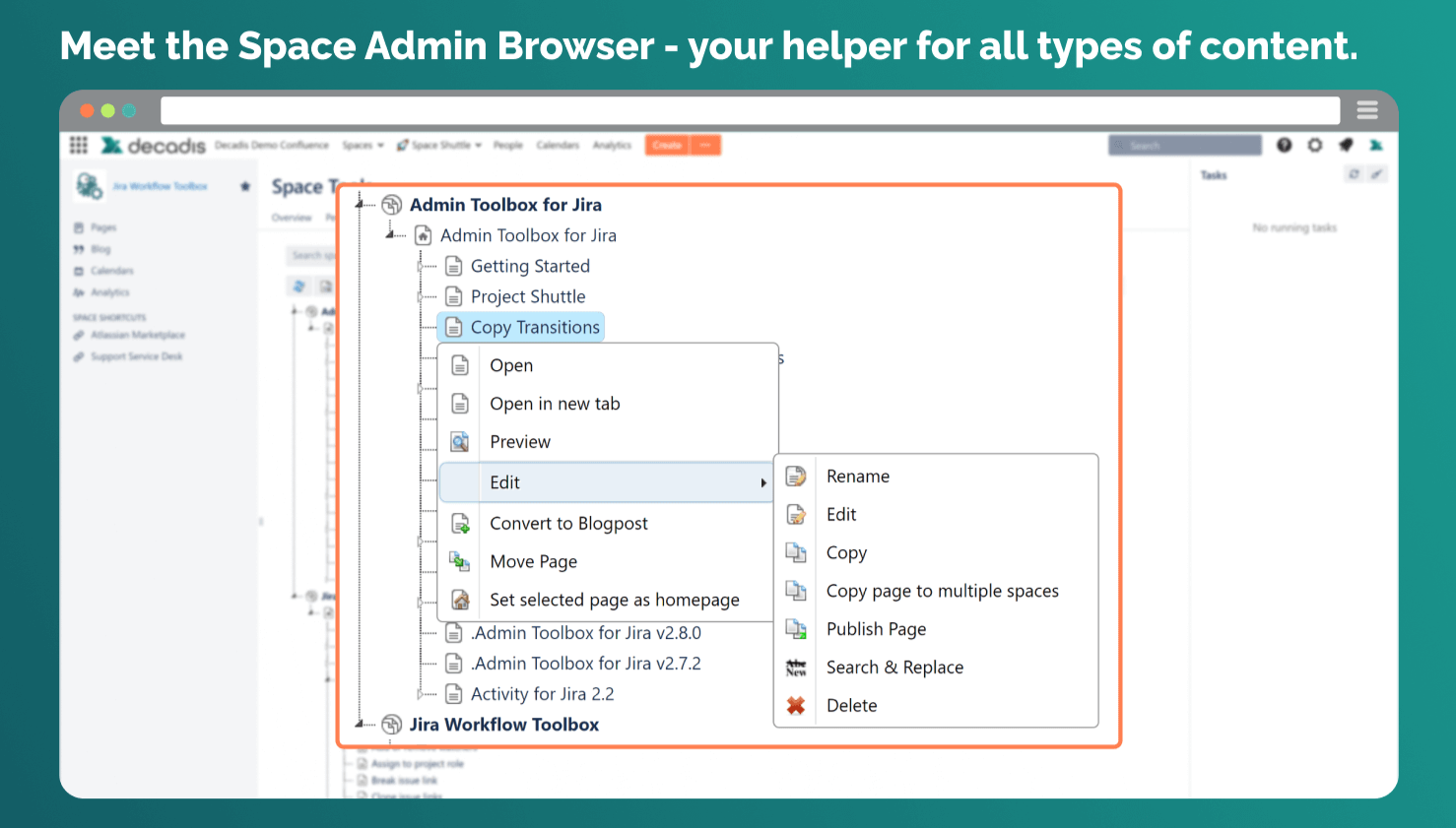Select .Admin Toolbox for Jira v2.7.2 in the tree

(x=586, y=664)
